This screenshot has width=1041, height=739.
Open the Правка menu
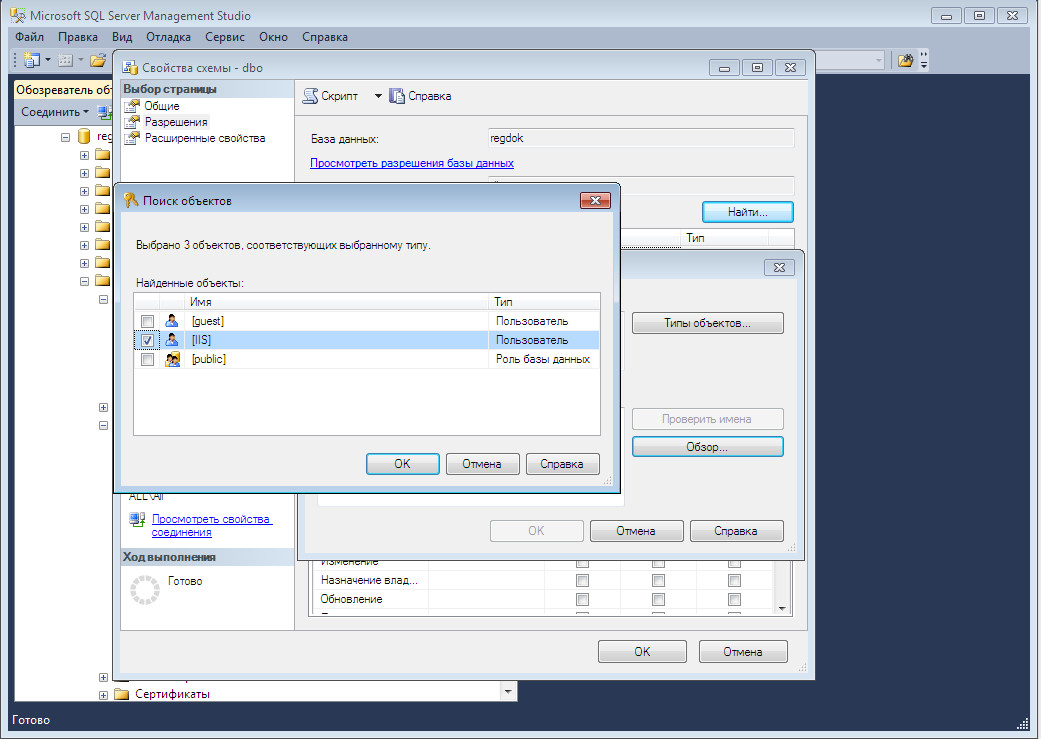[x=78, y=37]
